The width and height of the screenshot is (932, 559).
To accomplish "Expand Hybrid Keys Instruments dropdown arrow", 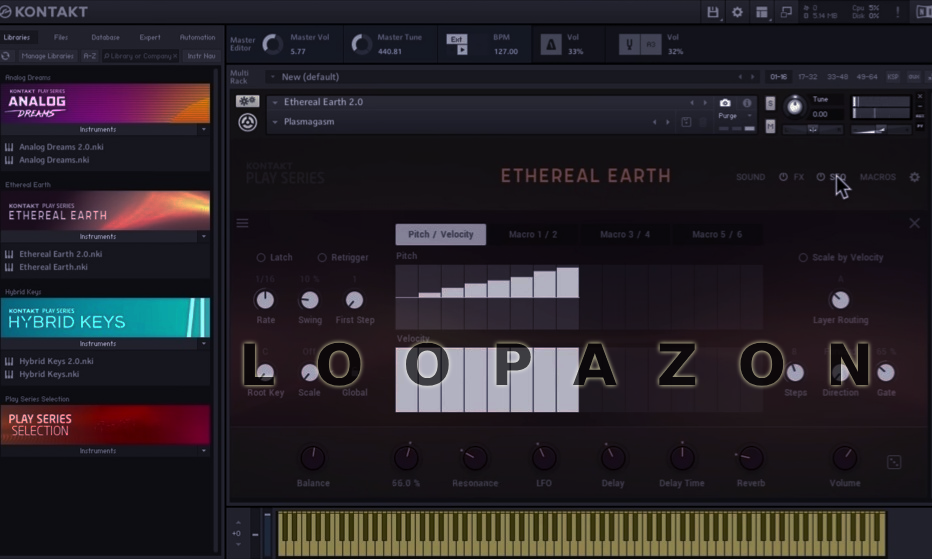I will (x=204, y=343).
